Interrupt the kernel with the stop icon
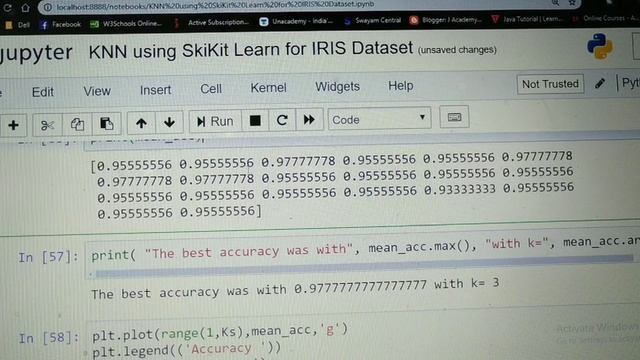The height and width of the screenshot is (360, 640). click(255, 120)
